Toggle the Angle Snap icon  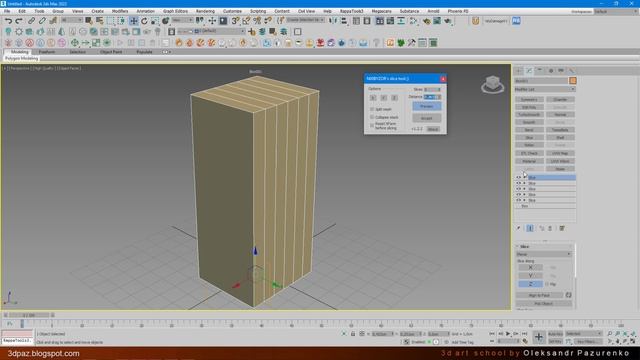pos(246,20)
